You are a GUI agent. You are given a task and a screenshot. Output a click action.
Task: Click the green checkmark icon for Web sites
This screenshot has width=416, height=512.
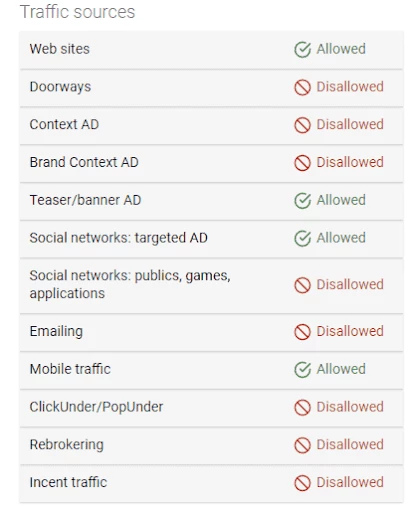[x=302, y=50]
